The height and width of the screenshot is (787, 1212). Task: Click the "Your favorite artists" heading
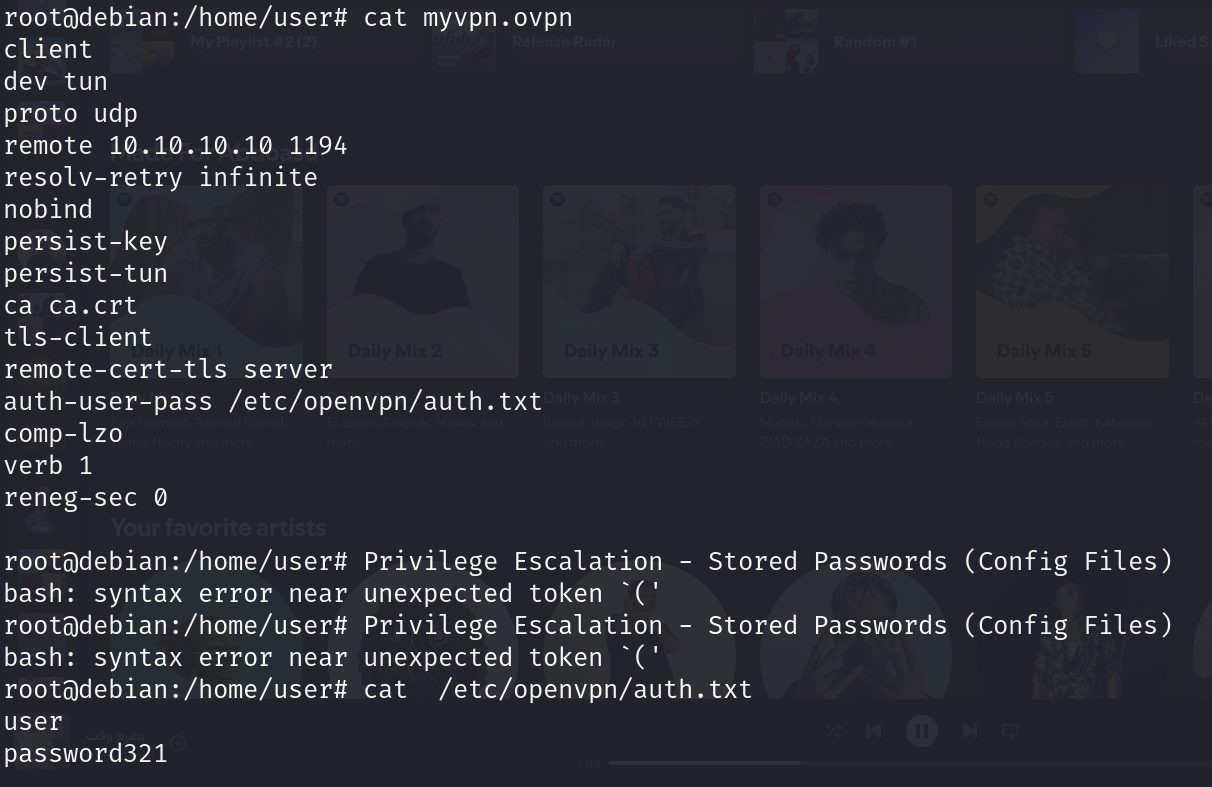click(x=218, y=527)
